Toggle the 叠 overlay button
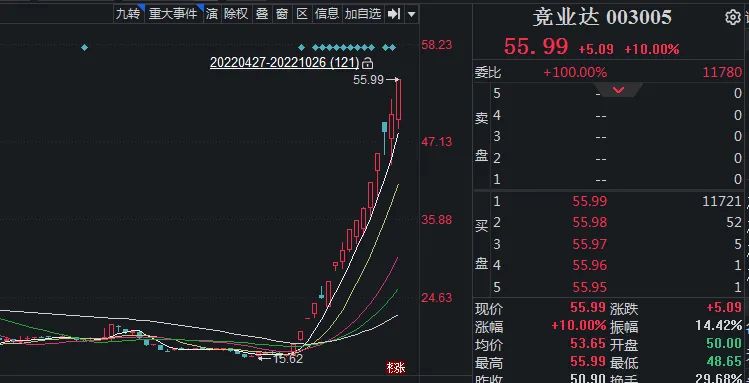The height and width of the screenshot is (383, 749). 262,14
